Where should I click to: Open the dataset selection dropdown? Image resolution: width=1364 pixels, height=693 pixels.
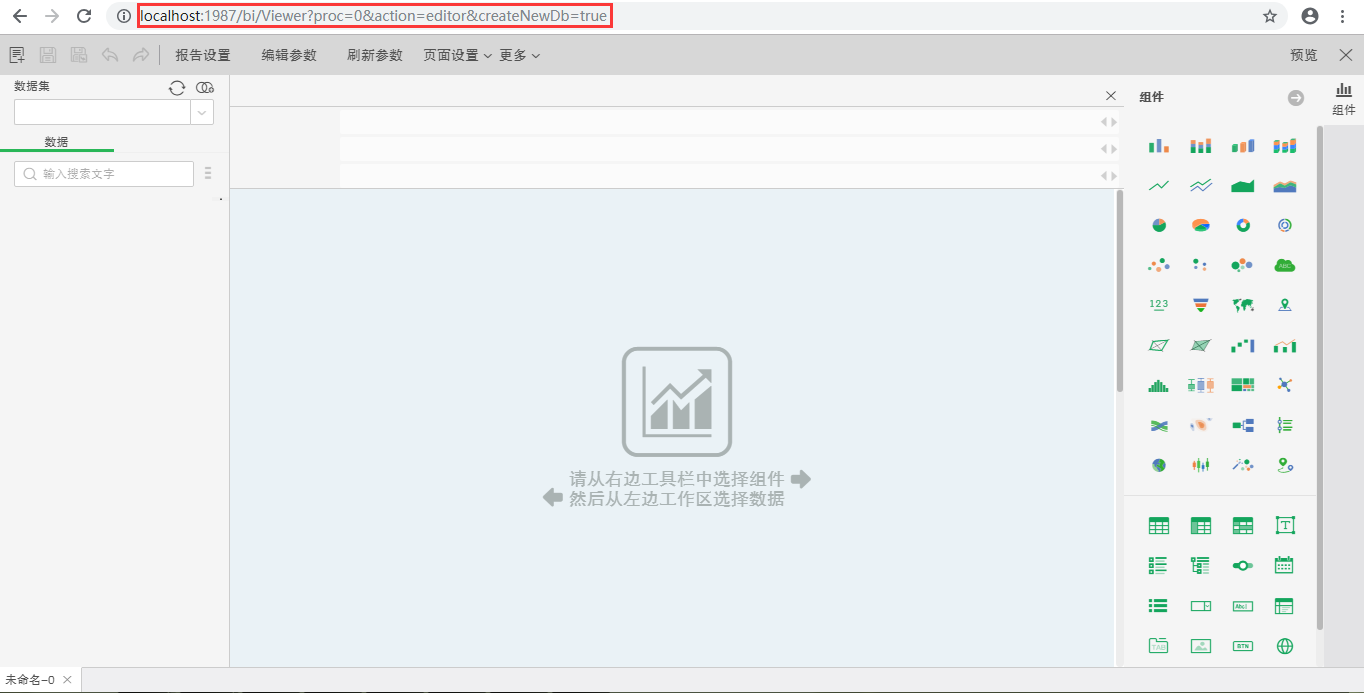click(202, 113)
